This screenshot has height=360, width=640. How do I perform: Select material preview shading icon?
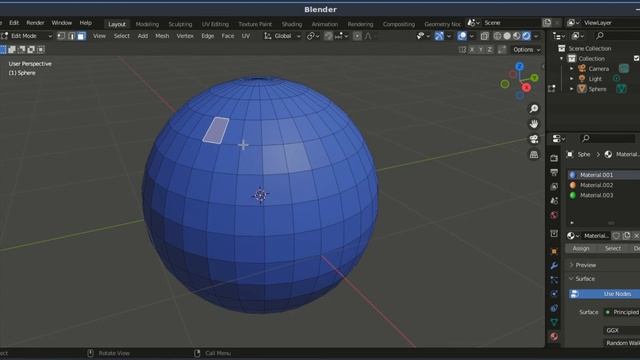[517, 36]
